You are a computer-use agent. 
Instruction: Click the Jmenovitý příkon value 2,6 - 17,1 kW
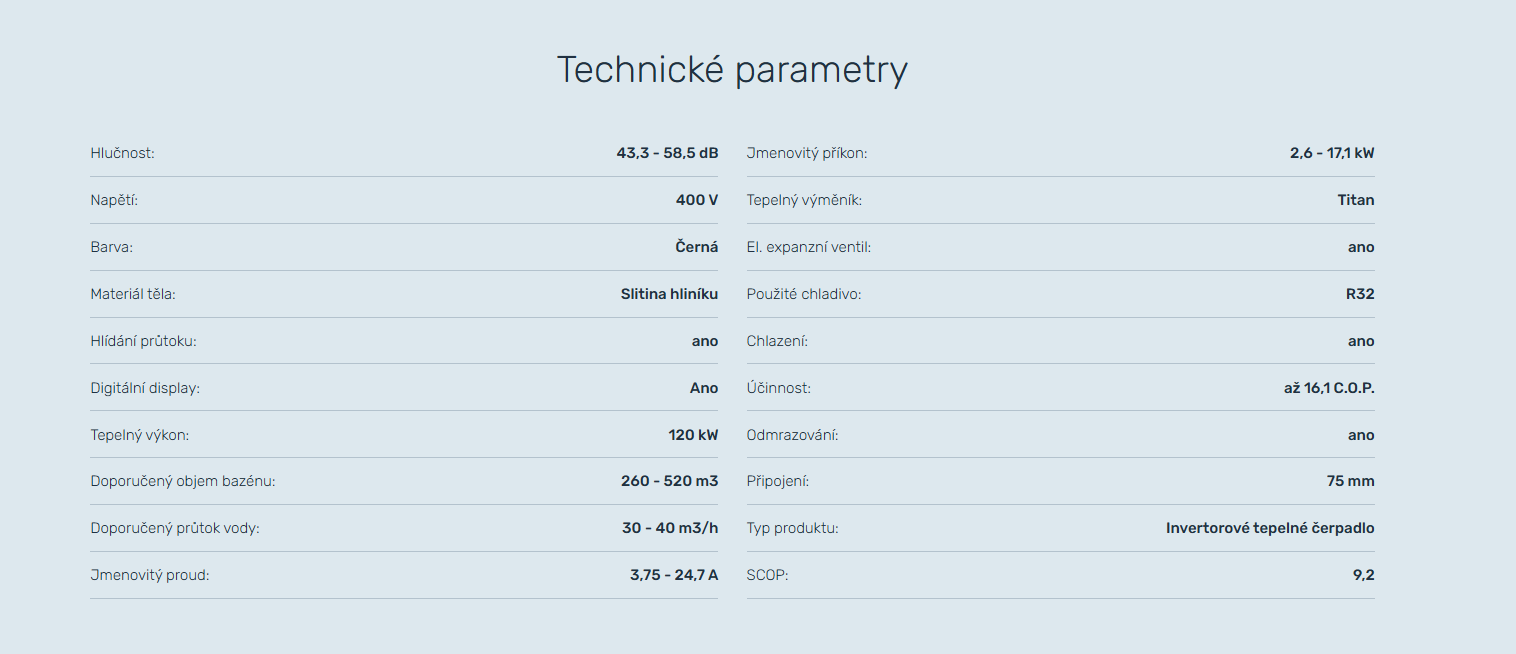(1332, 153)
